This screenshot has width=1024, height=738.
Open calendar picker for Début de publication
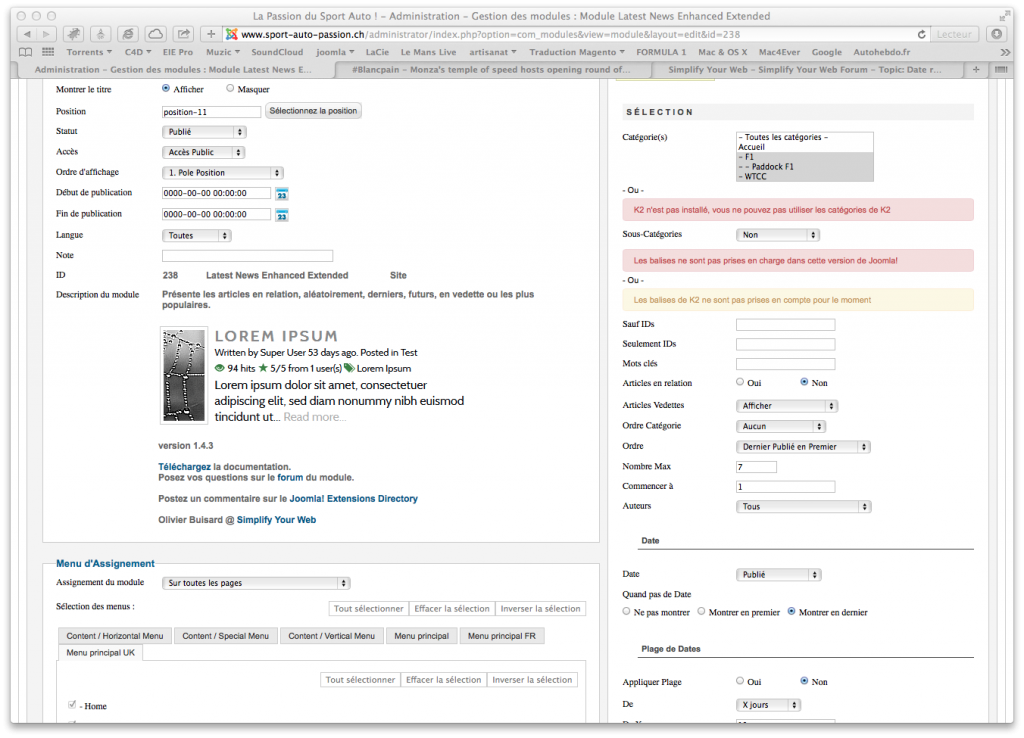[x=282, y=193]
